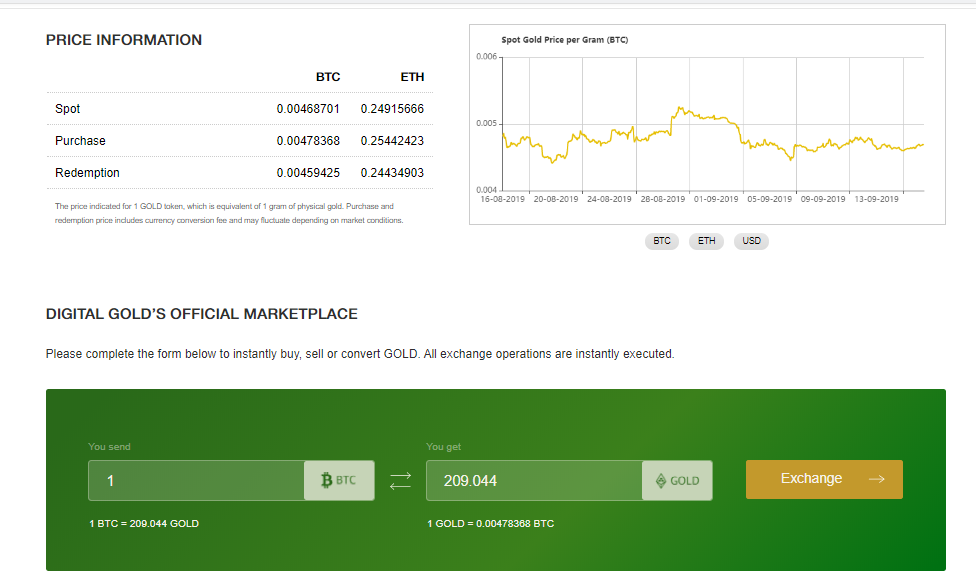Click the 'You send' label
This screenshot has width=976, height=582.
tap(110, 447)
